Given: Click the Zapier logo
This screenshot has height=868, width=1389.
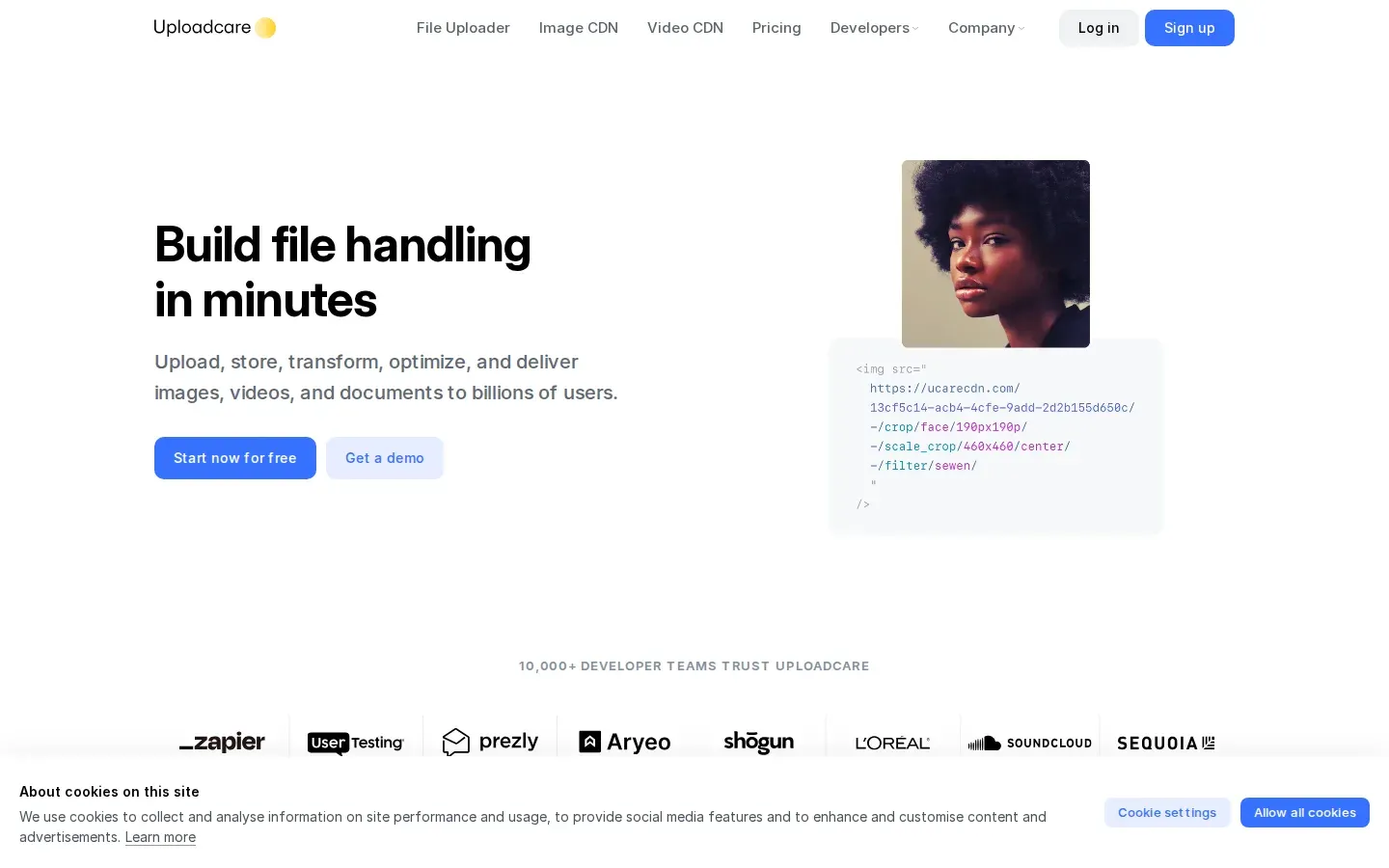Looking at the screenshot, I should pos(222,742).
